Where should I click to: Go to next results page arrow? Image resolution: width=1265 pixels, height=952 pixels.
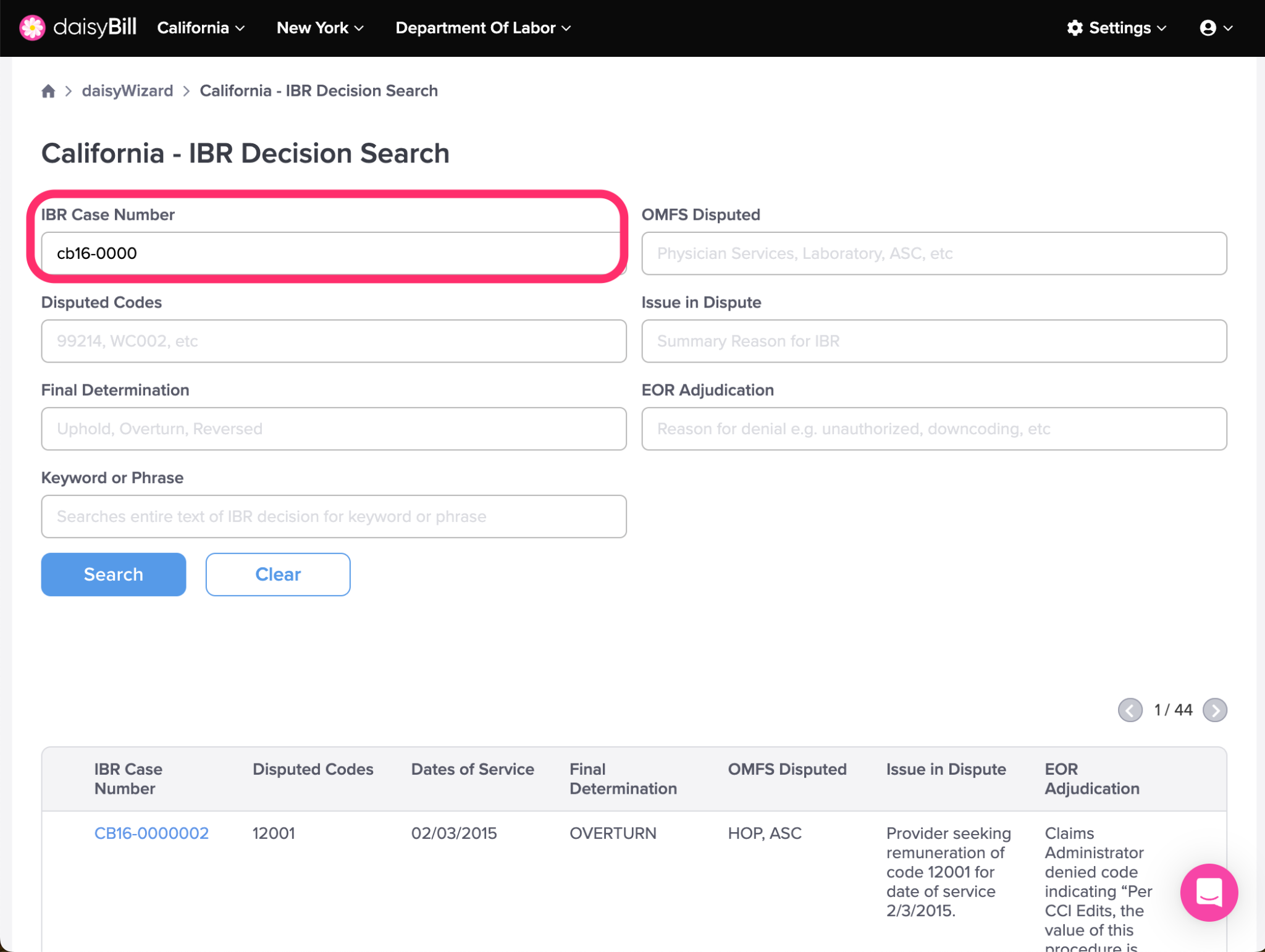[1214, 710]
